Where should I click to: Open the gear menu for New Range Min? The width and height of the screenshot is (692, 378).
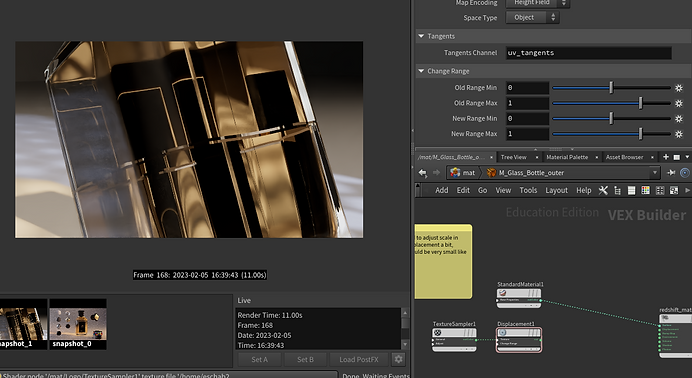coord(679,119)
